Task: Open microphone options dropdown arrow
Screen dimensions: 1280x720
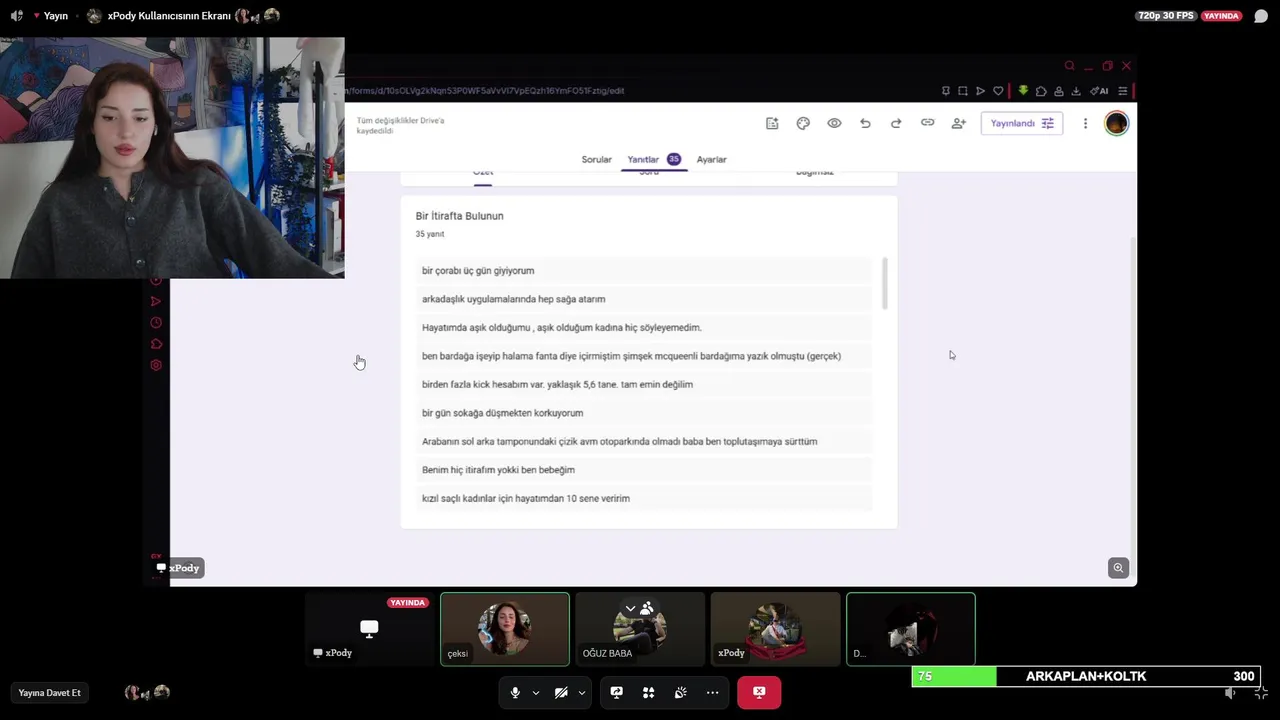Action: [535, 692]
